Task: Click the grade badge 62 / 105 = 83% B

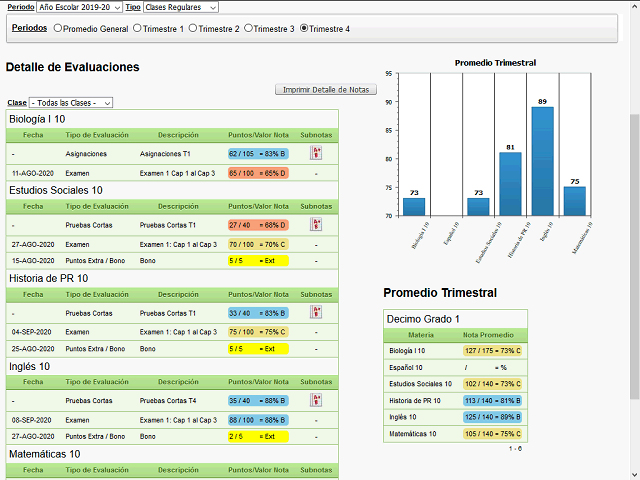Action: point(258,154)
